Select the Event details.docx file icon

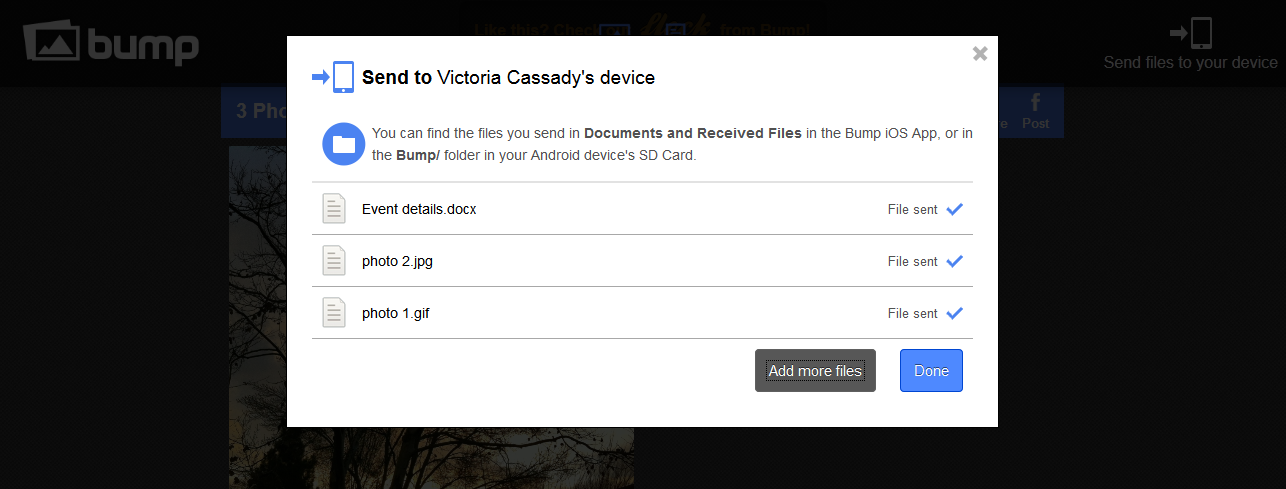334,209
